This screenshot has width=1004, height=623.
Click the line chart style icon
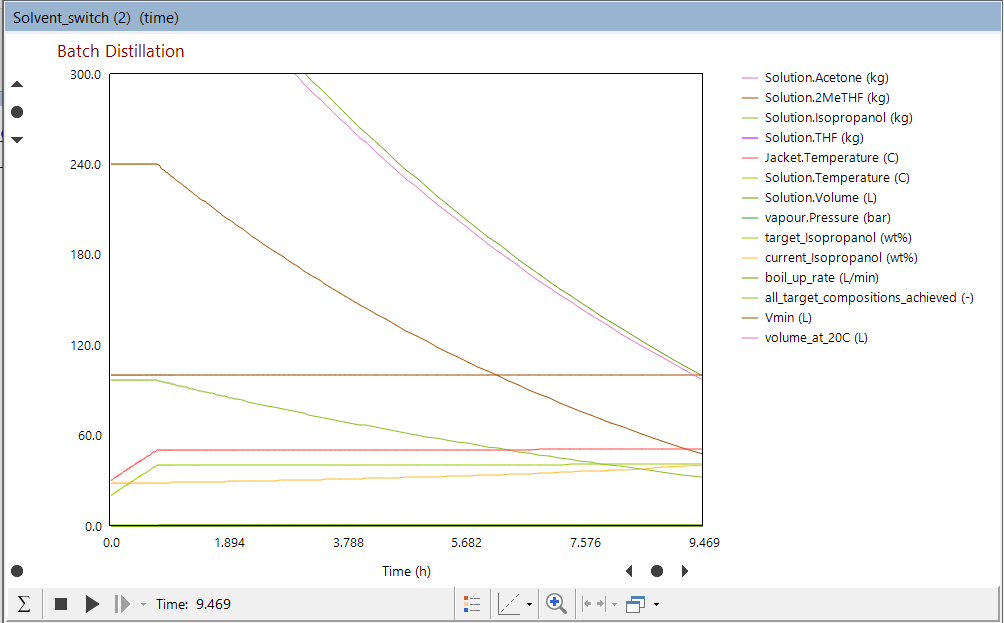509,604
